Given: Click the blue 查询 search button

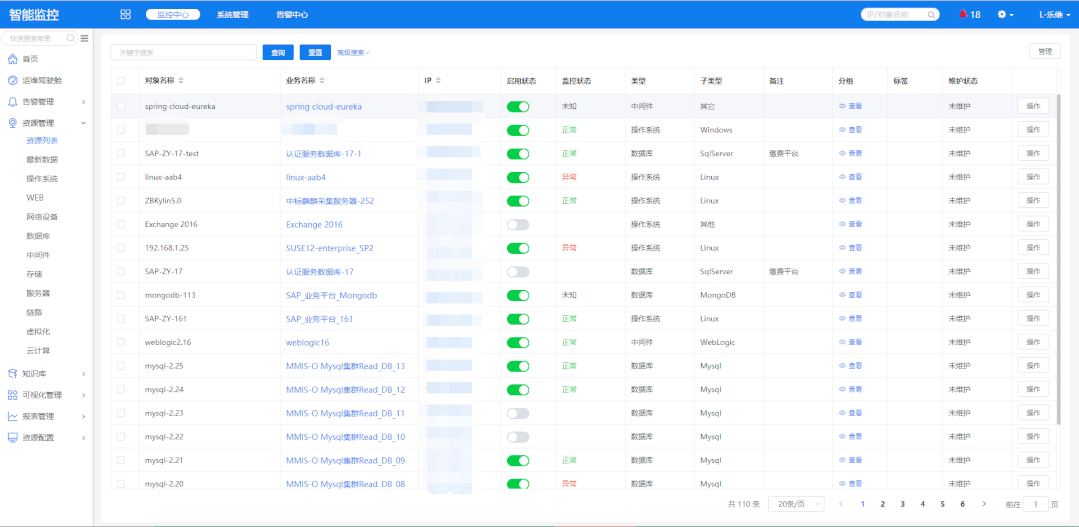Looking at the screenshot, I should pos(278,52).
